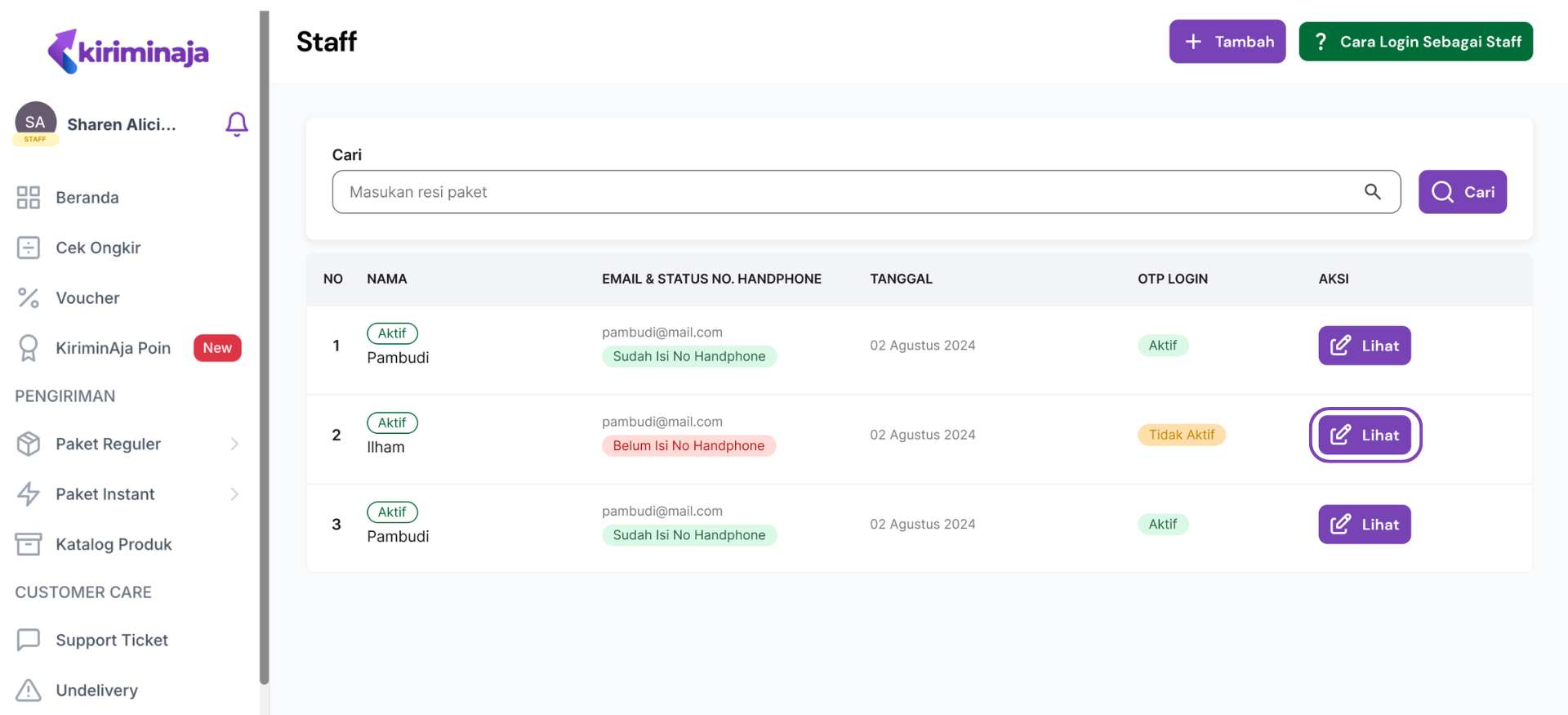Click the SA user avatar

[x=35, y=123]
